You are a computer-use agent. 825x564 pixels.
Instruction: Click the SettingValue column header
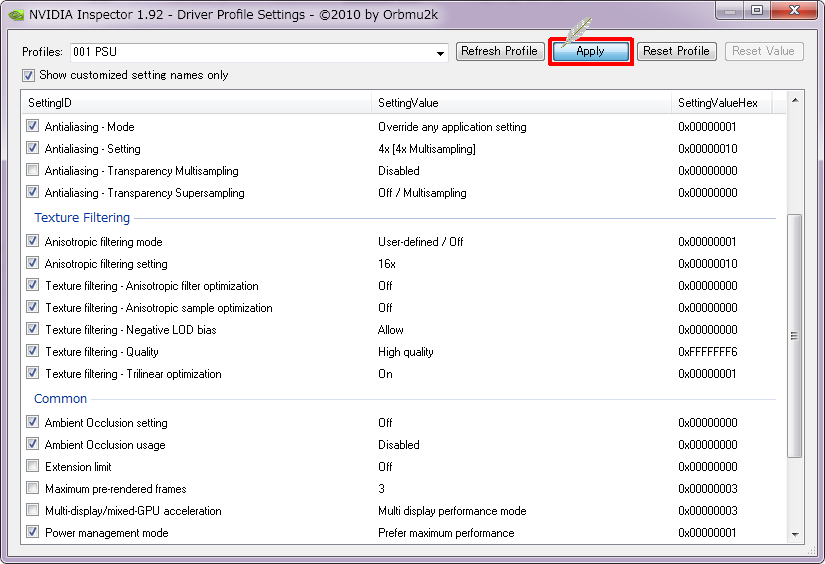521,103
